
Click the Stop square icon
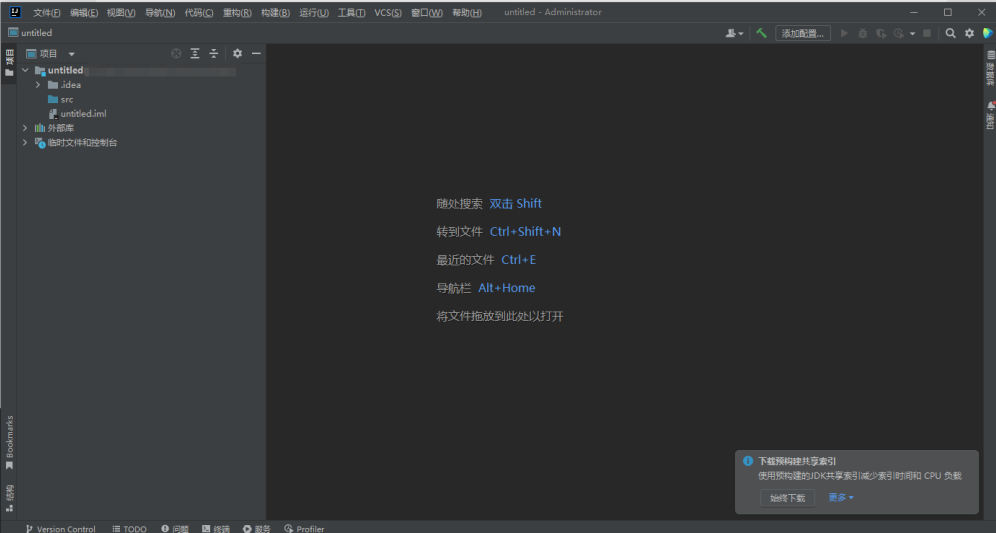[927, 33]
